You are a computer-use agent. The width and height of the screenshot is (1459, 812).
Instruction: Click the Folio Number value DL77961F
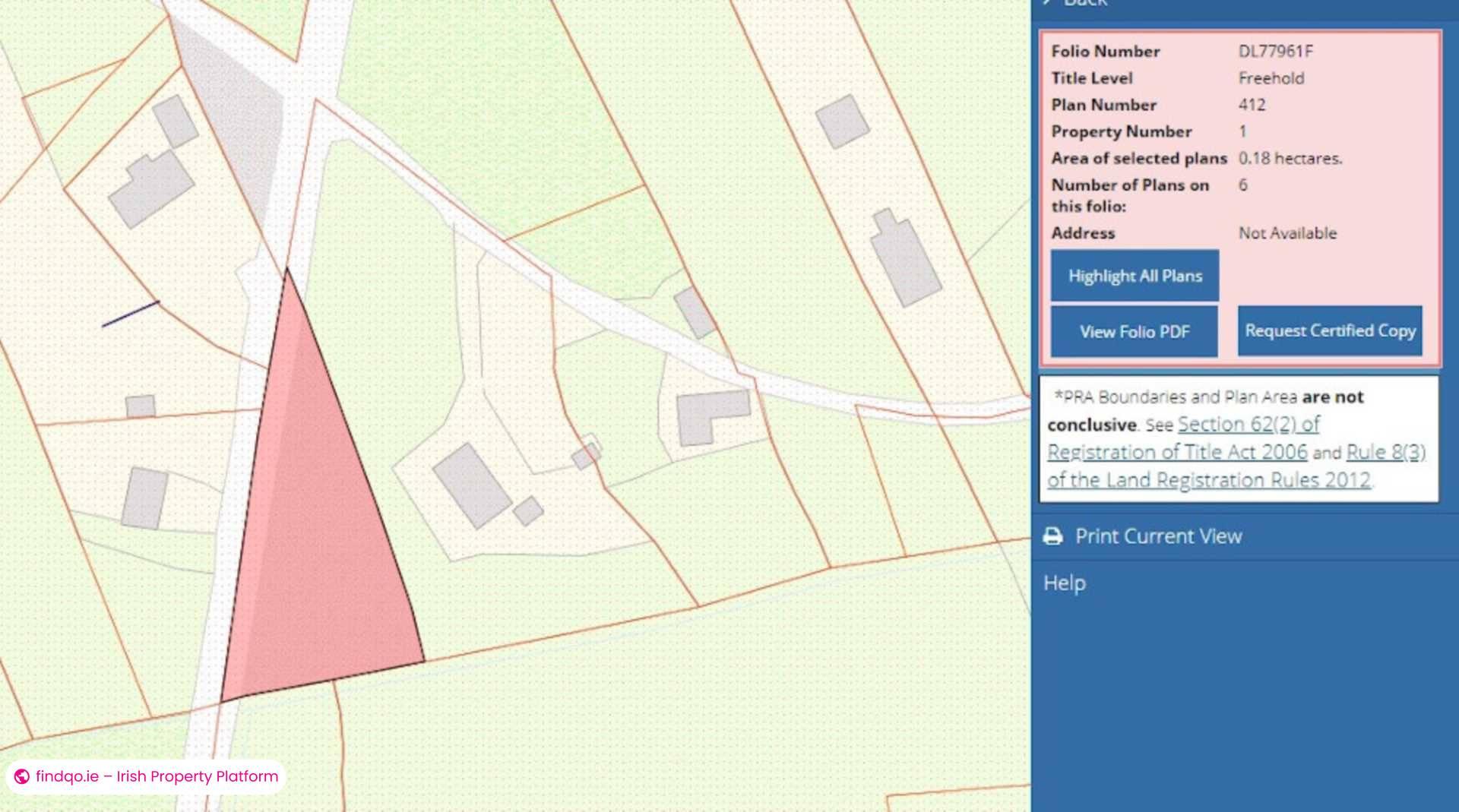coord(1276,51)
